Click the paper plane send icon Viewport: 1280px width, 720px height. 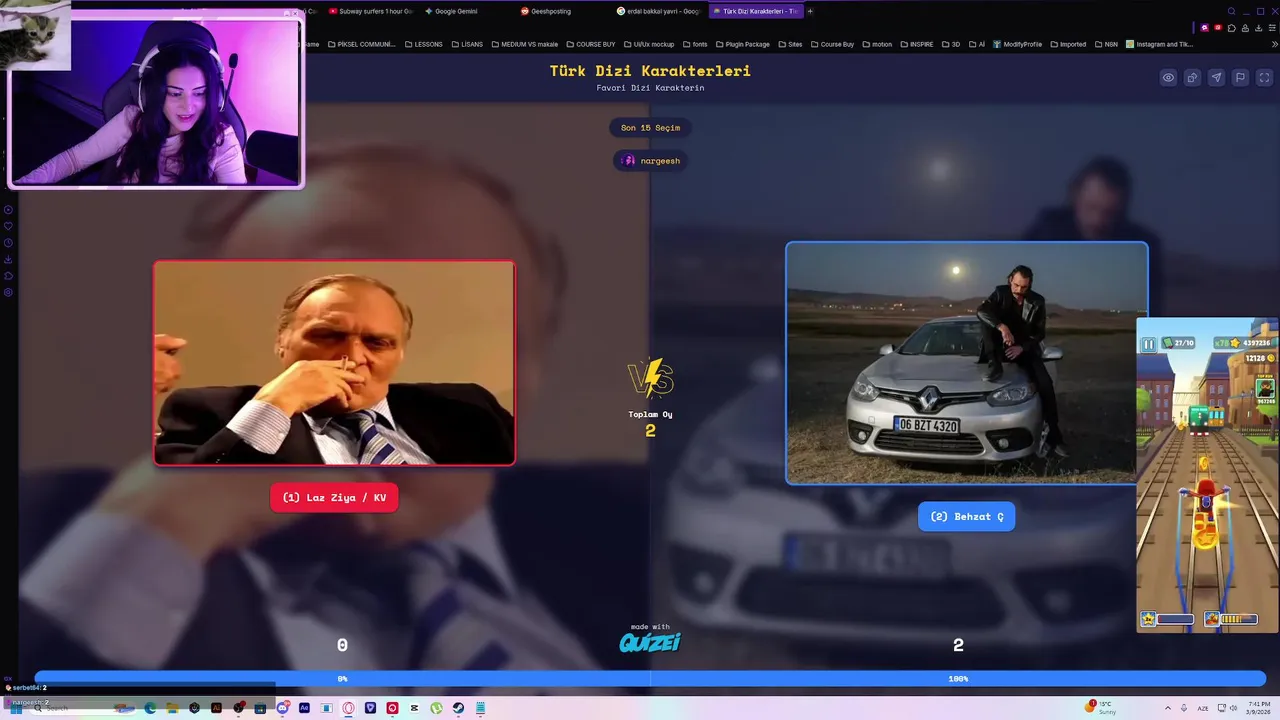pos(1216,78)
